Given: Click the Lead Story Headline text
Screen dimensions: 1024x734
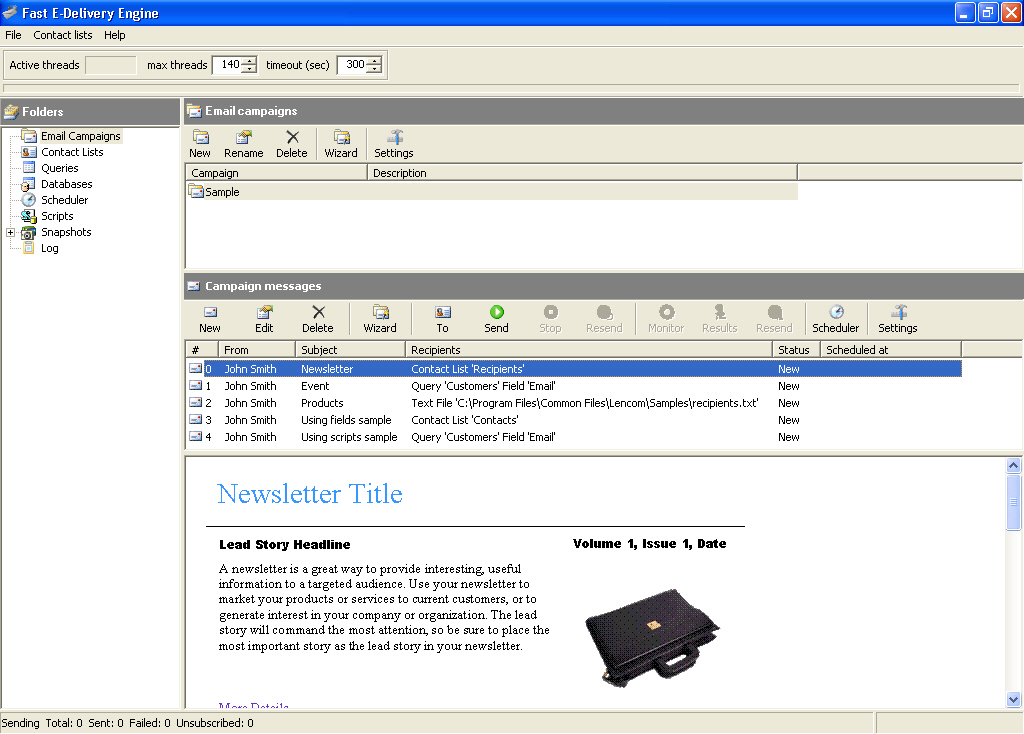Looking at the screenshot, I should (285, 545).
